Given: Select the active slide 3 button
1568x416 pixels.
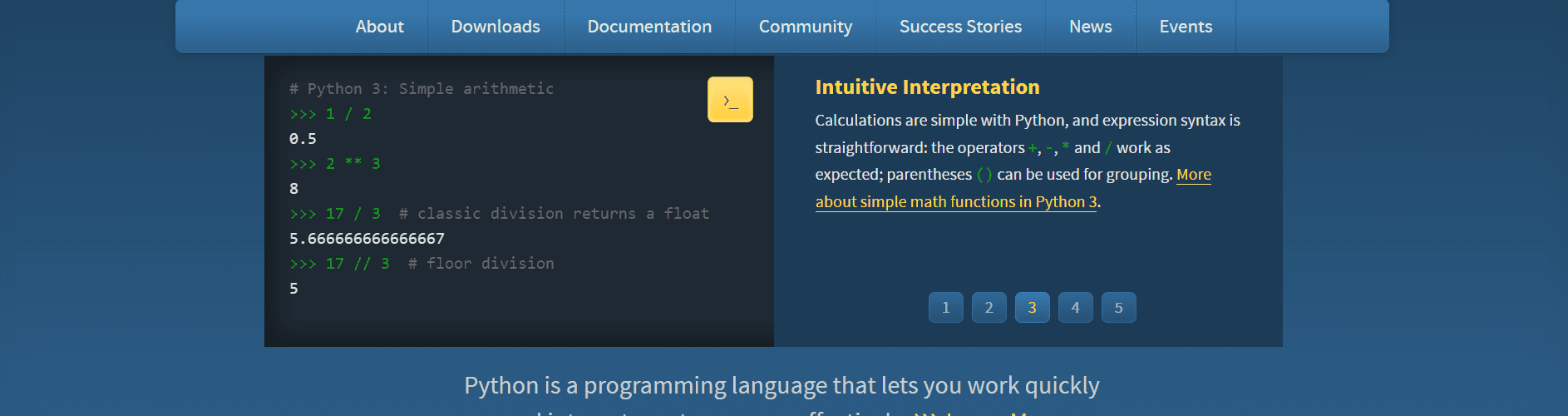Looking at the screenshot, I should click(1032, 308).
